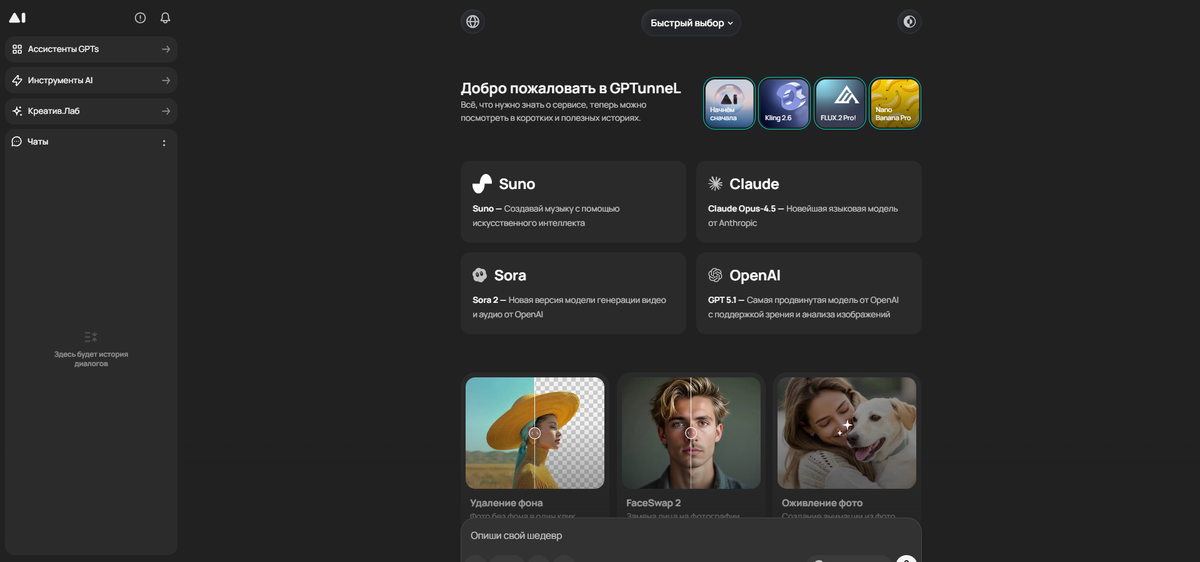Click the Claude starburst icon

(715, 184)
